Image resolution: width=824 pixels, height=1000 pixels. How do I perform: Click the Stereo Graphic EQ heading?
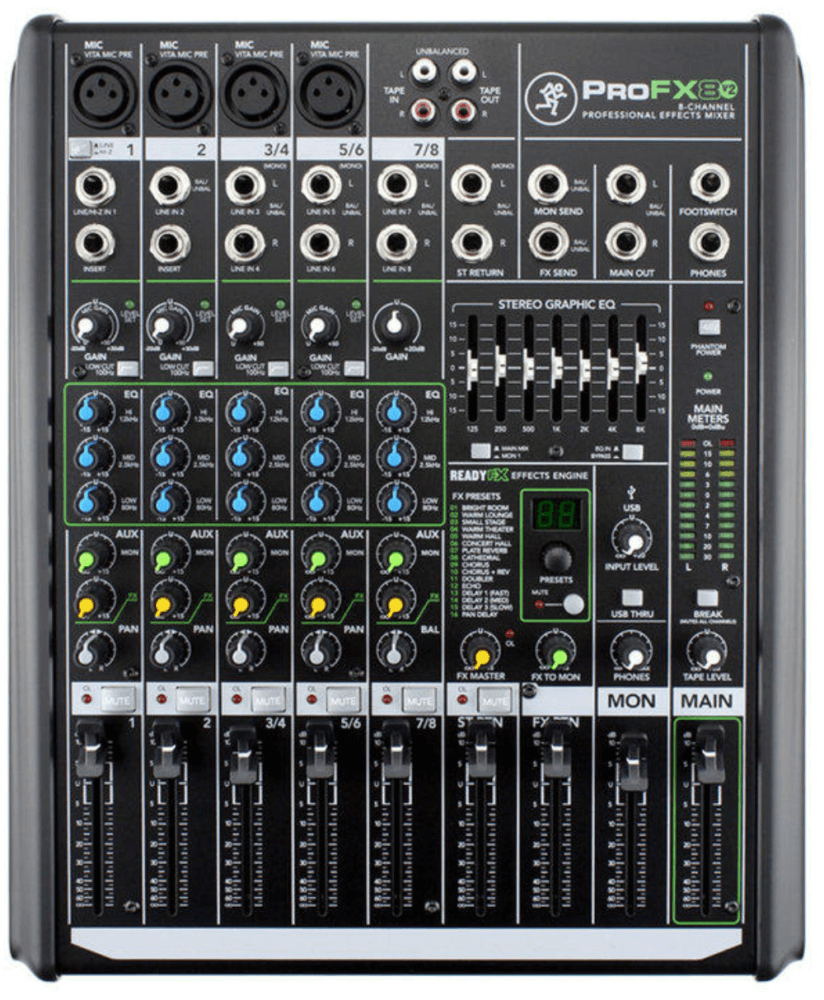556,305
